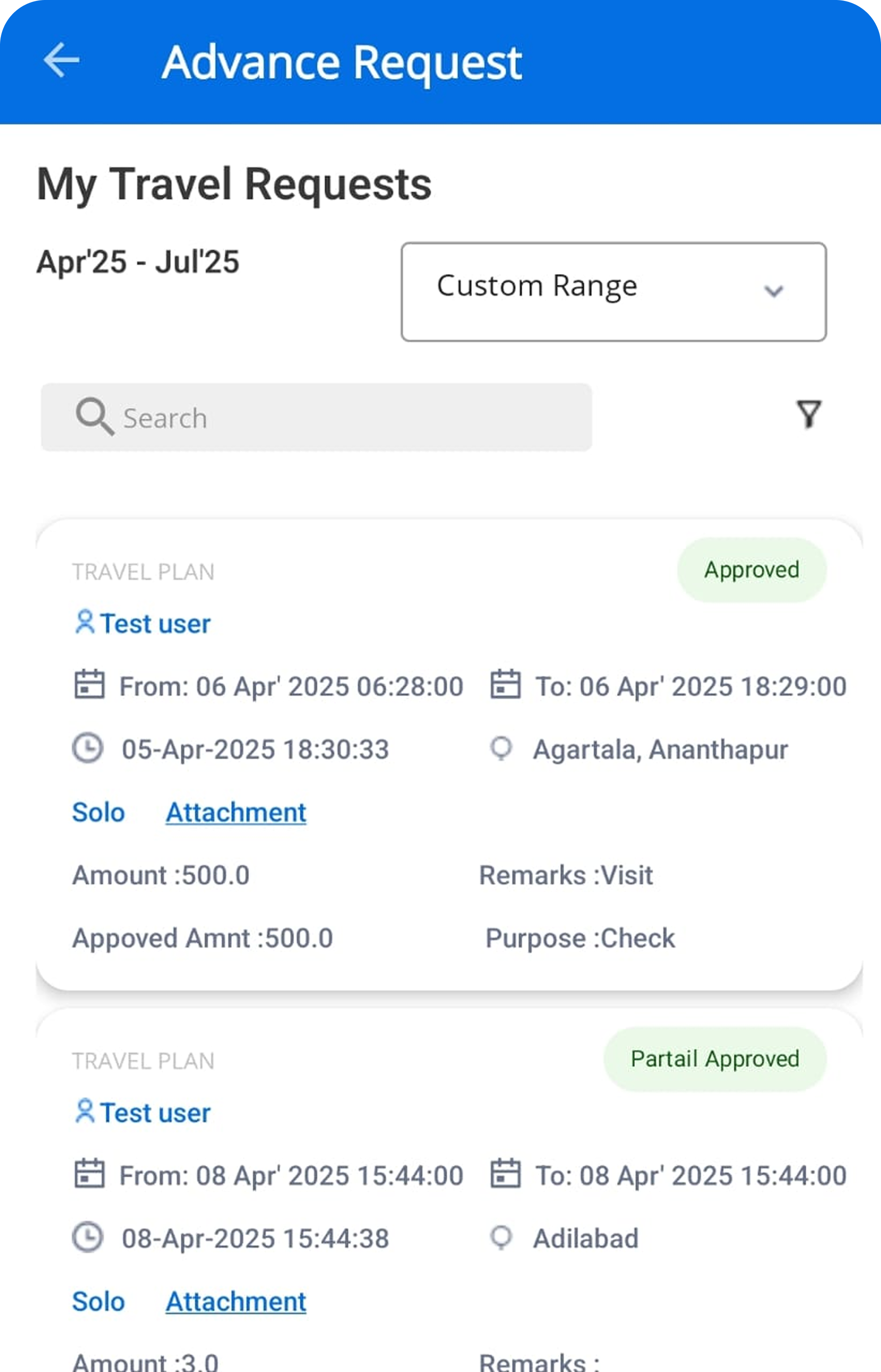Tap the Partail Approved status badge
Screen dimensions: 881x1372
(x=715, y=1059)
